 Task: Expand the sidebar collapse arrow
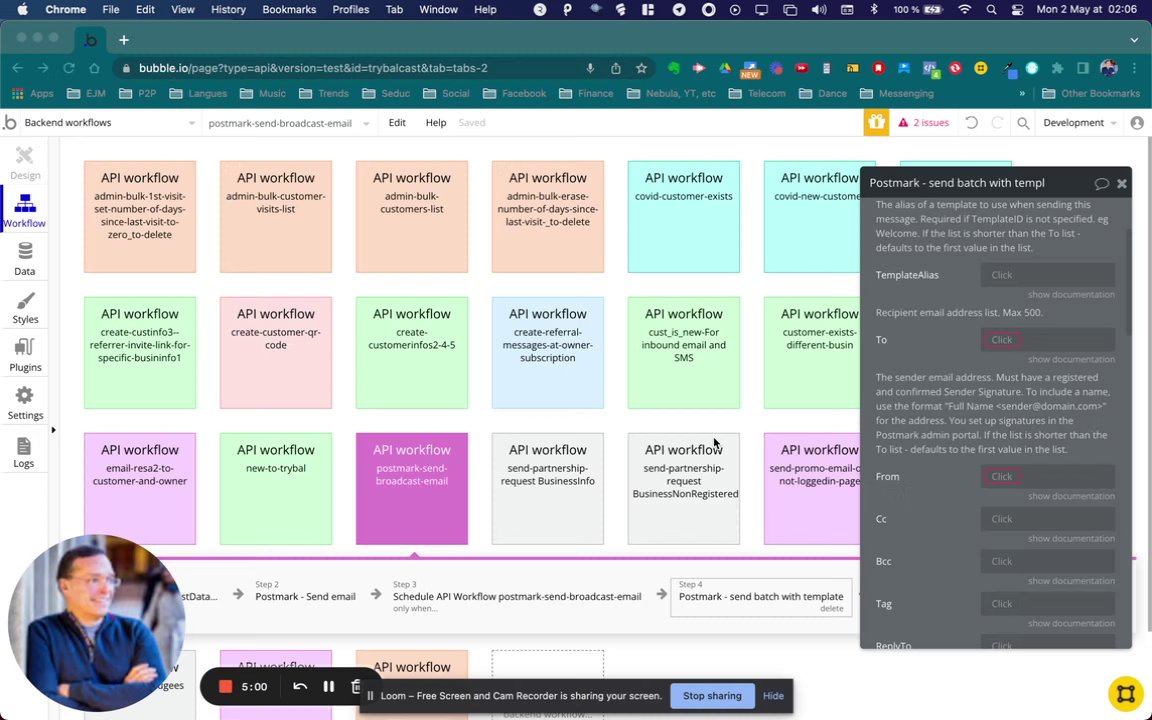(53, 430)
